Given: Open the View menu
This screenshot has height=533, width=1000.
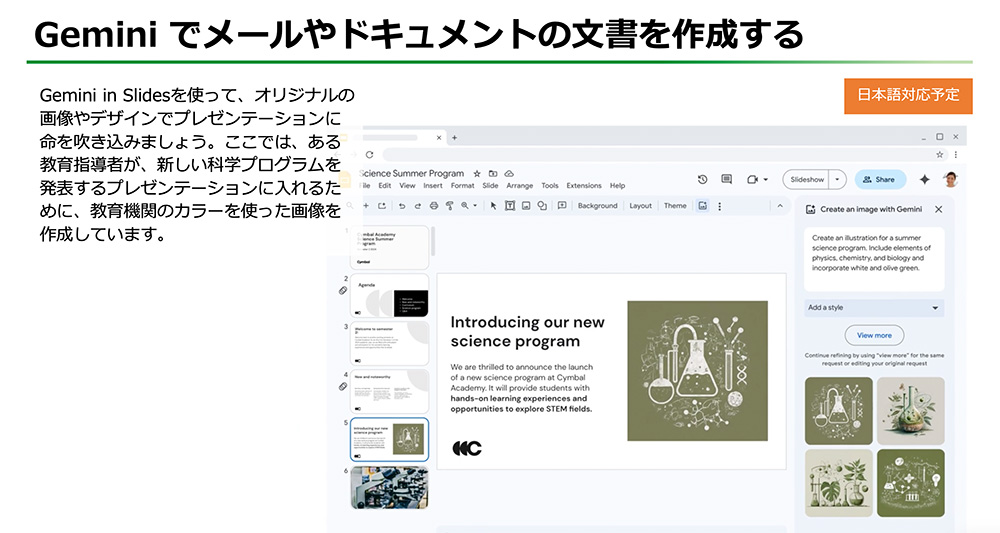Looking at the screenshot, I should 407,186.
